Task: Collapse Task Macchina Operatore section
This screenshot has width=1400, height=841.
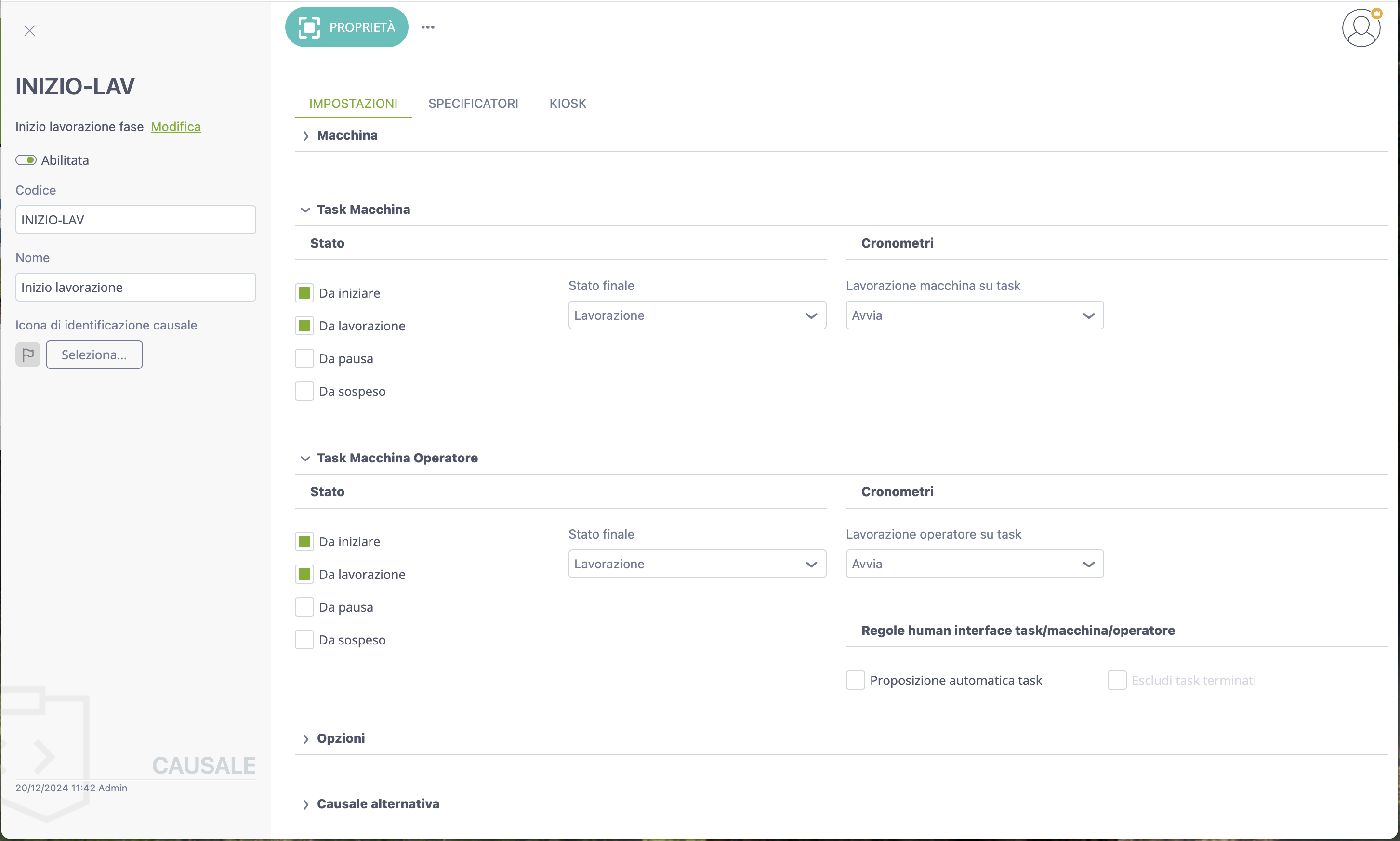Action: (305, 459)
